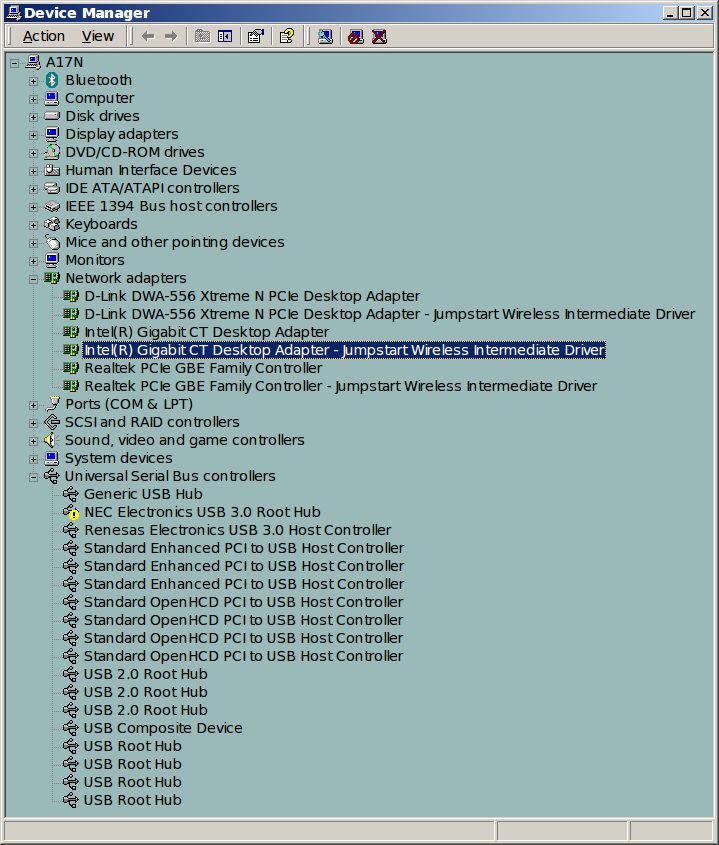Click the Back arrow toolbar button
Image resolution: width=719 pixels, height=845 pixels.
[148, 36]
